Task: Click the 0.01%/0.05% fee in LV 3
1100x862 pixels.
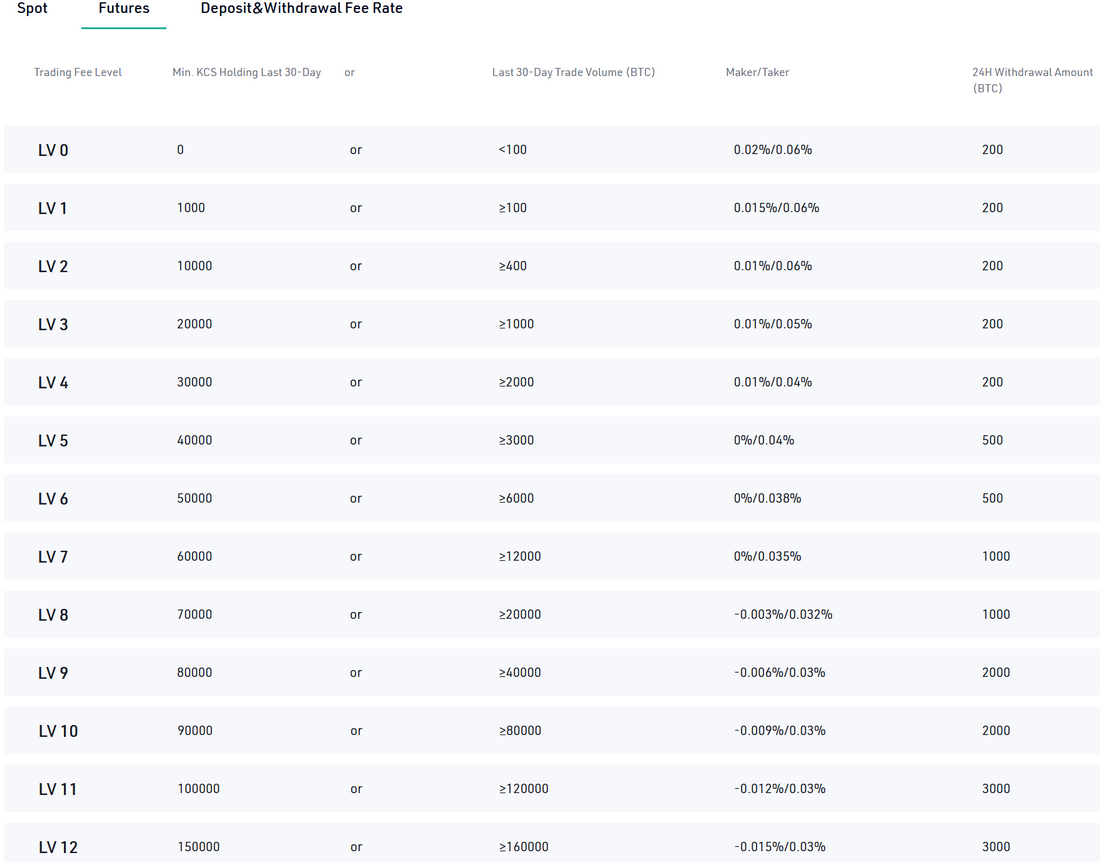Action: pyautogui.click(x=773, y=324)
